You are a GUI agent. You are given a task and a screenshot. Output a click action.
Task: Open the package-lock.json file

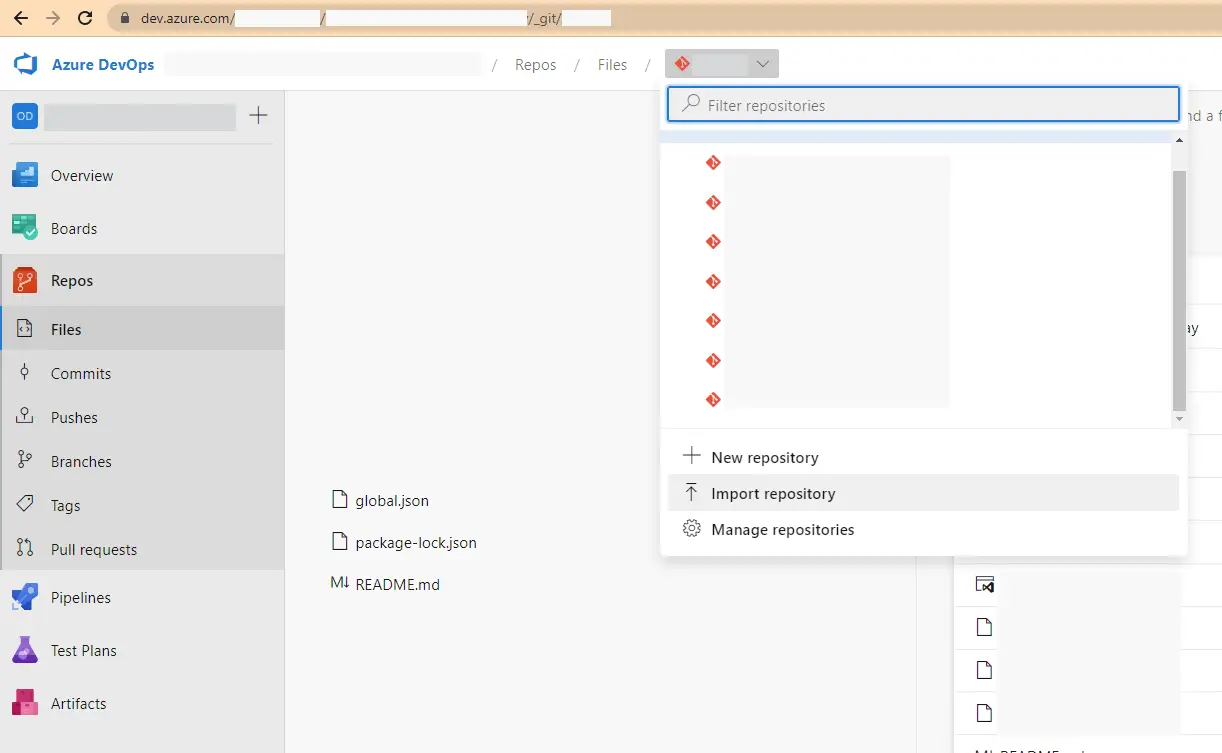pos(415,543)
